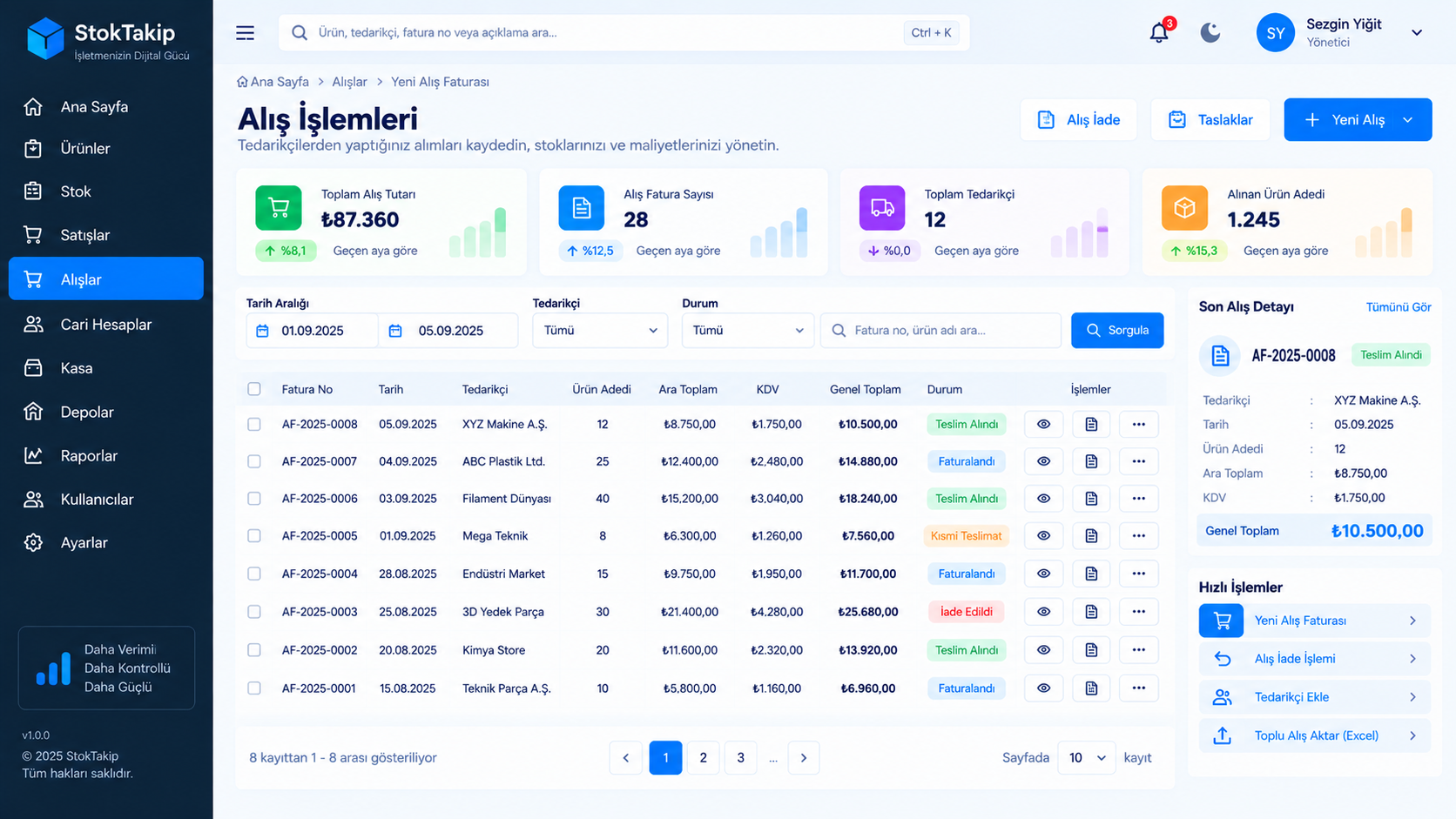The height and width of the screenshot is (819, 1456).
Task: Open records per page dropdown
Action: point(1087,758)
